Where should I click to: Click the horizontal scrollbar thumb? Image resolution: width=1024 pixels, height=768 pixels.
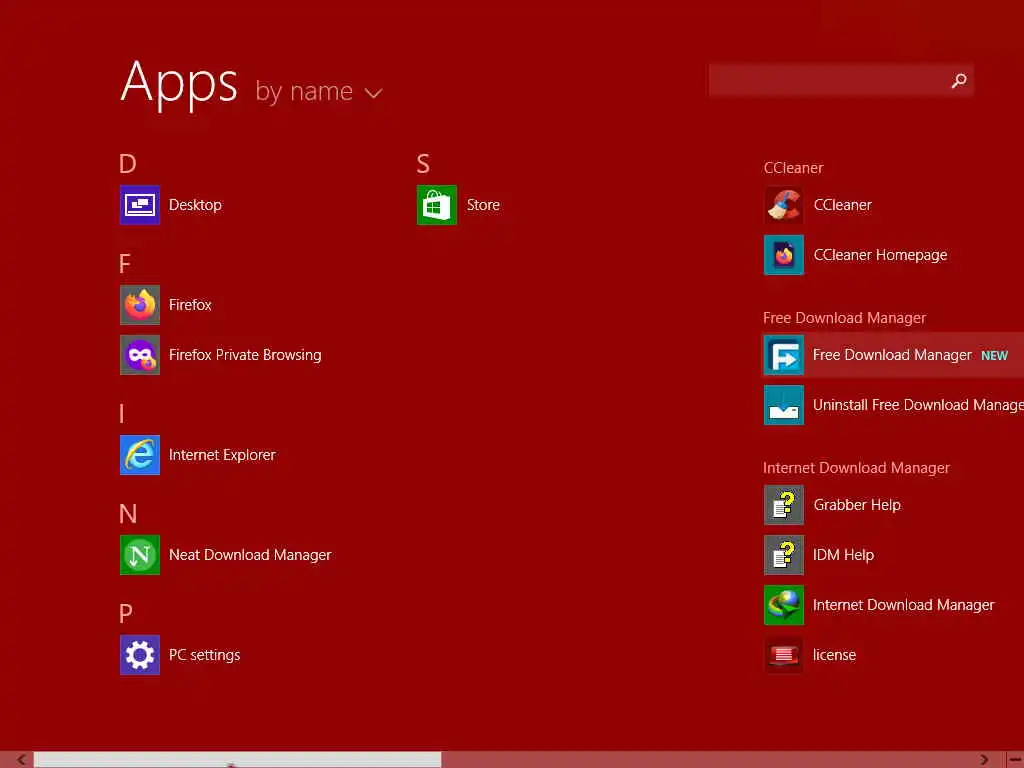tap(238, 760)
